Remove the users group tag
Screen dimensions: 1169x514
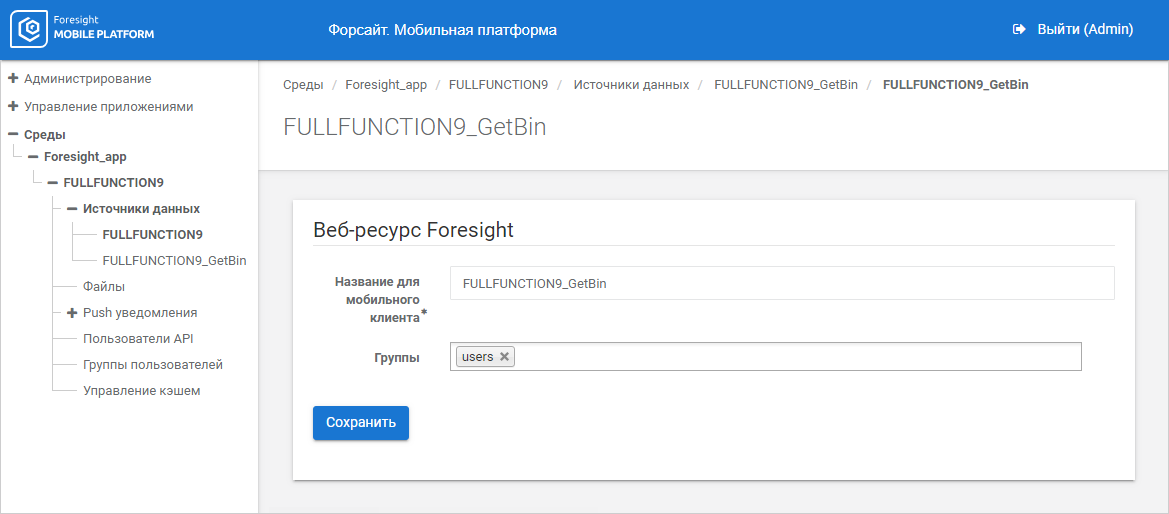coord(505,357)
